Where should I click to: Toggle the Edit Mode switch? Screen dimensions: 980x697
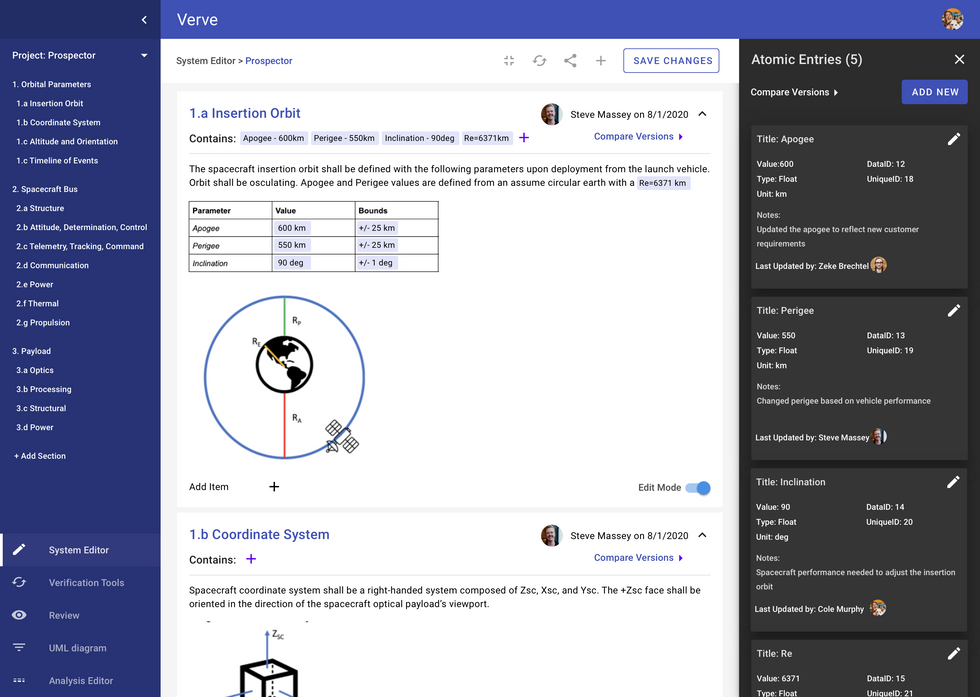(698, 488)
